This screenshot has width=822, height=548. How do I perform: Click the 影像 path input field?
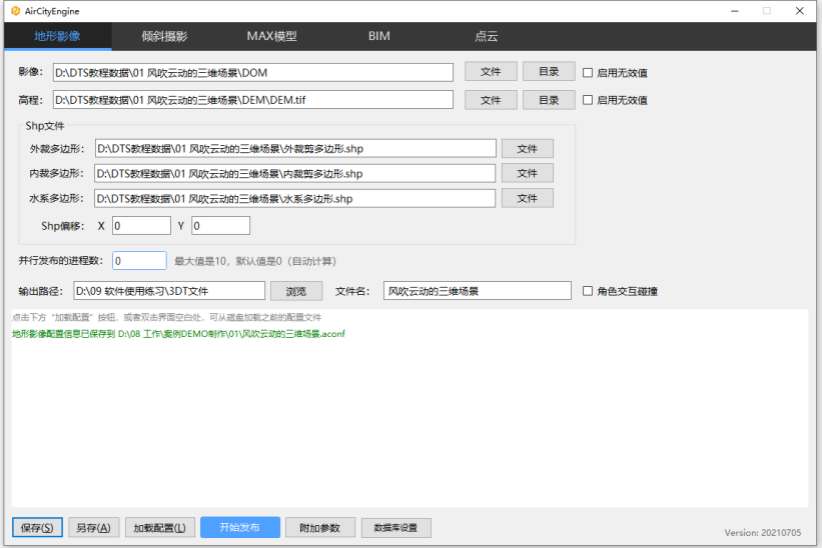pos(253,72)
